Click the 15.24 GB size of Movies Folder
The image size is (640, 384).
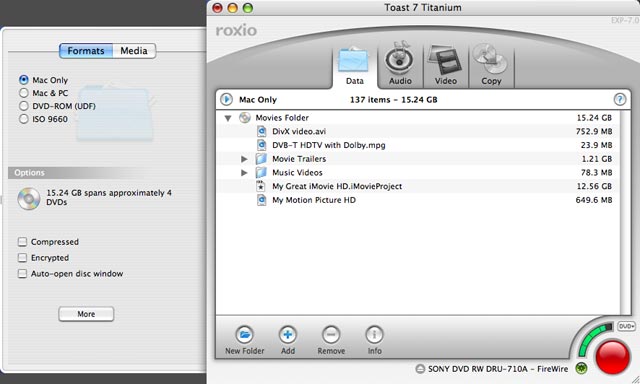[594, 118]
